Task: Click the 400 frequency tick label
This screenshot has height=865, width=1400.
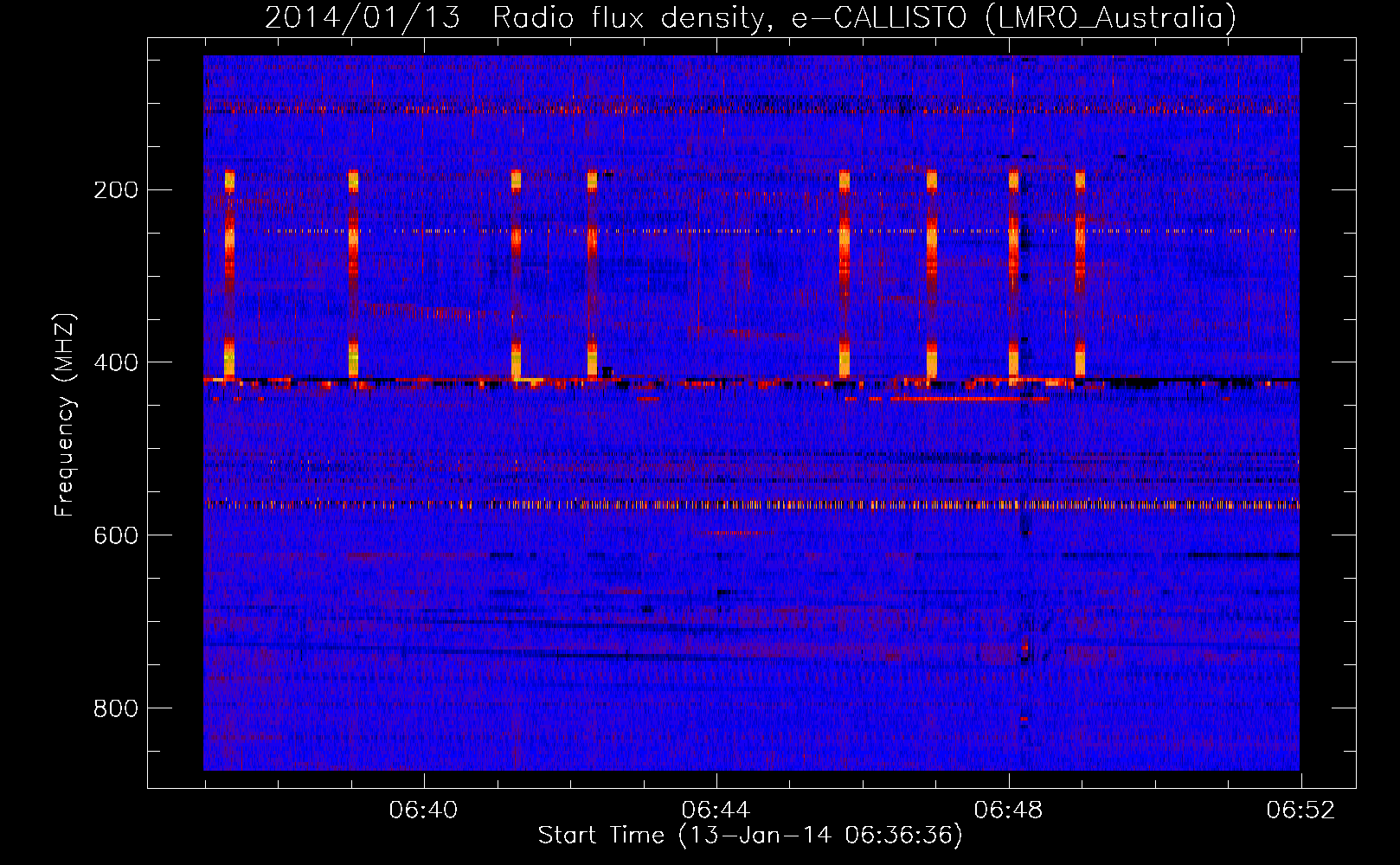Action: click(x=116, y=362)
